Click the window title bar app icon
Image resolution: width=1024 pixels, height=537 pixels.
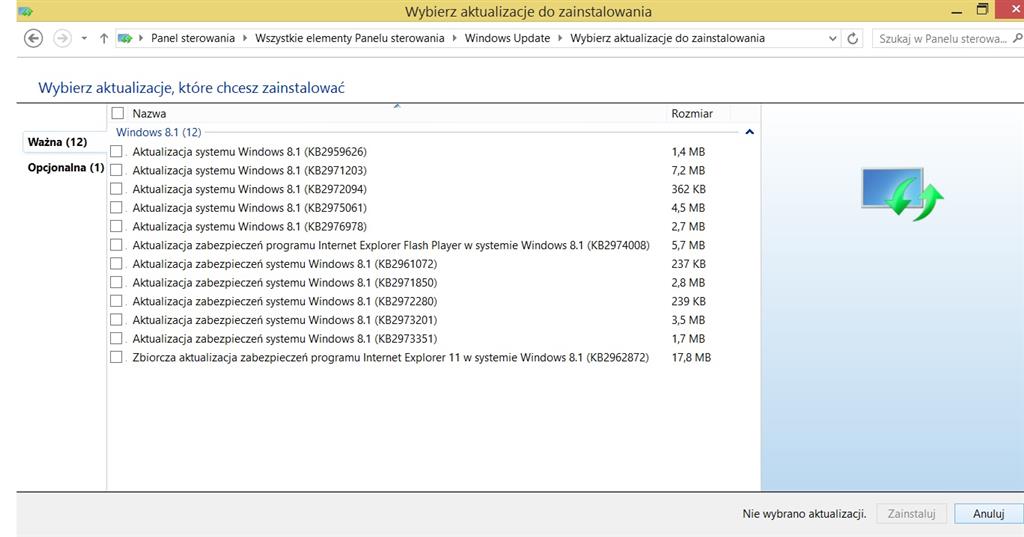tap(25, 12)
